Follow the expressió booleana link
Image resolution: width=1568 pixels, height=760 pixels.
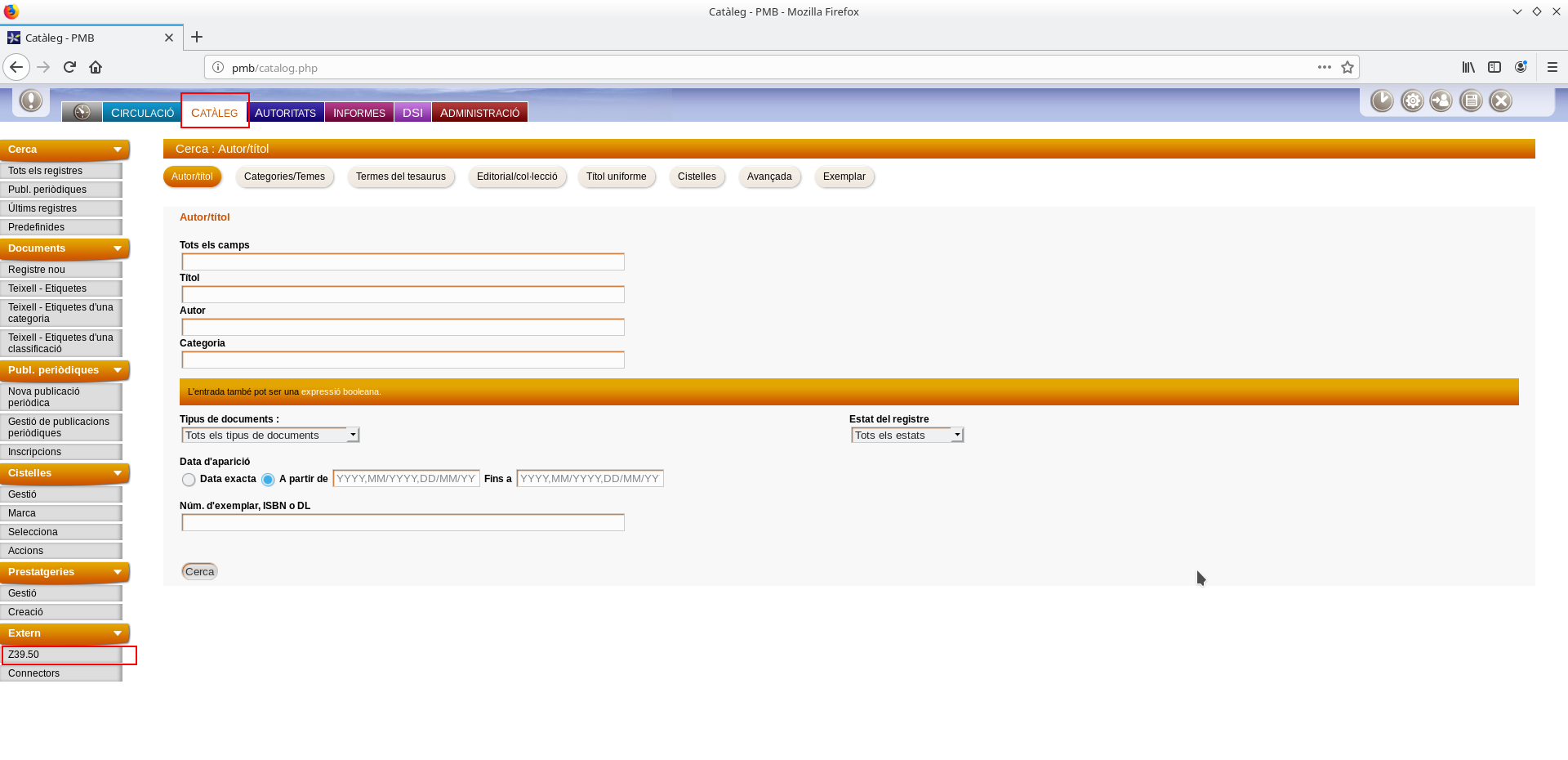click(341, 392)
